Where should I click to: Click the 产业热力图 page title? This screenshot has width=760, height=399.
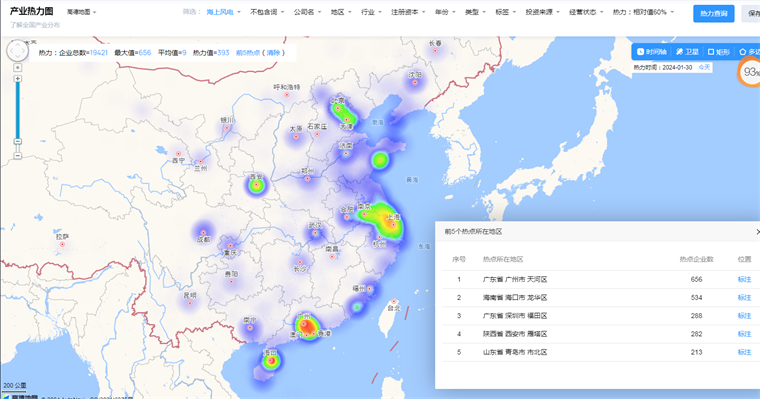click(x=32, y=11)
